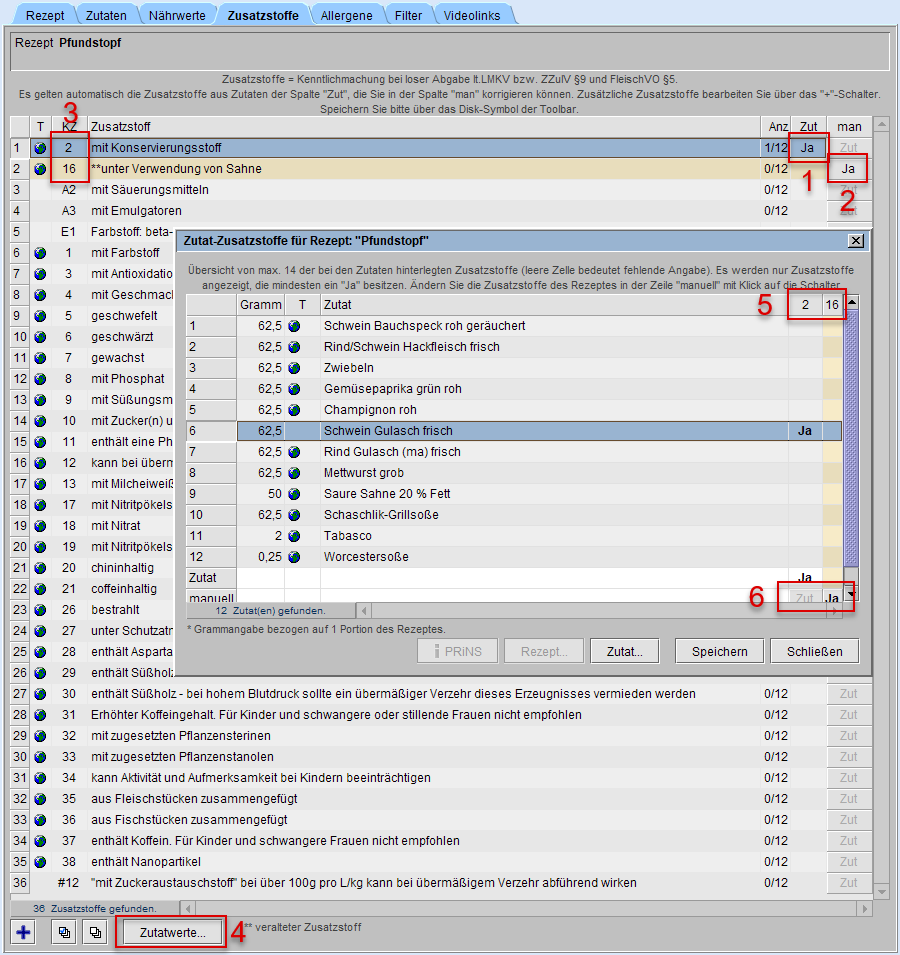Toggle the 'Zut' man button in row 36
This screenshot has height=955, width=900.
(848, 883)
